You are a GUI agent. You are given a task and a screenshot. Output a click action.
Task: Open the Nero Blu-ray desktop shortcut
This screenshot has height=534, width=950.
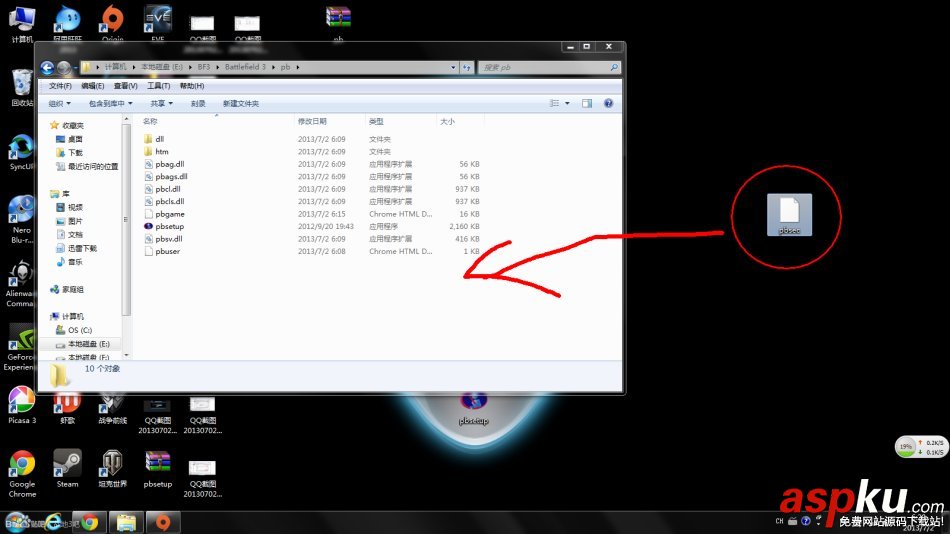[22, 219]
